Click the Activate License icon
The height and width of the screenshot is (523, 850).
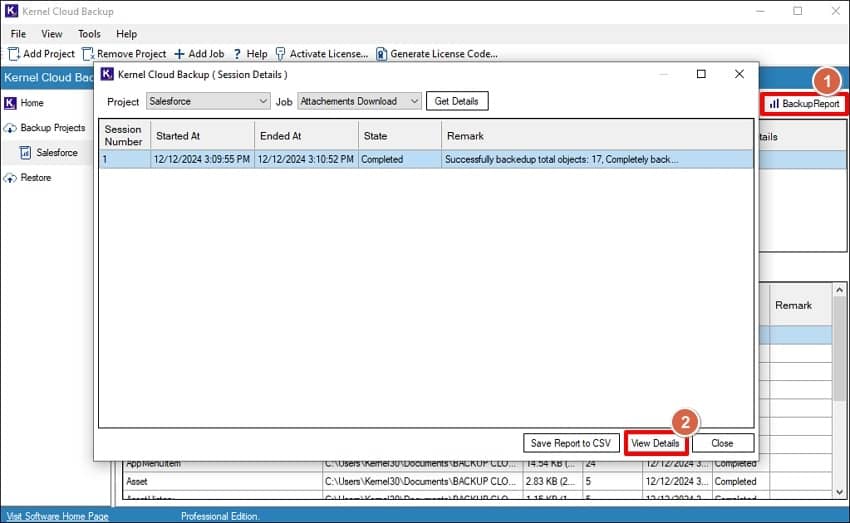pos(280,54)
